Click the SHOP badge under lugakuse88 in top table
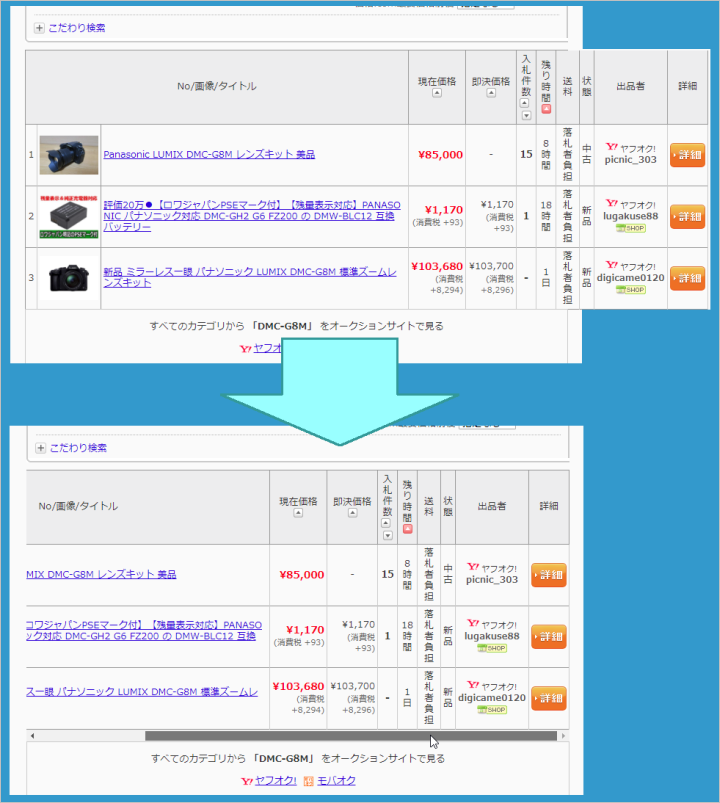This screenshot has height=803, width=720. coord(631,228)
